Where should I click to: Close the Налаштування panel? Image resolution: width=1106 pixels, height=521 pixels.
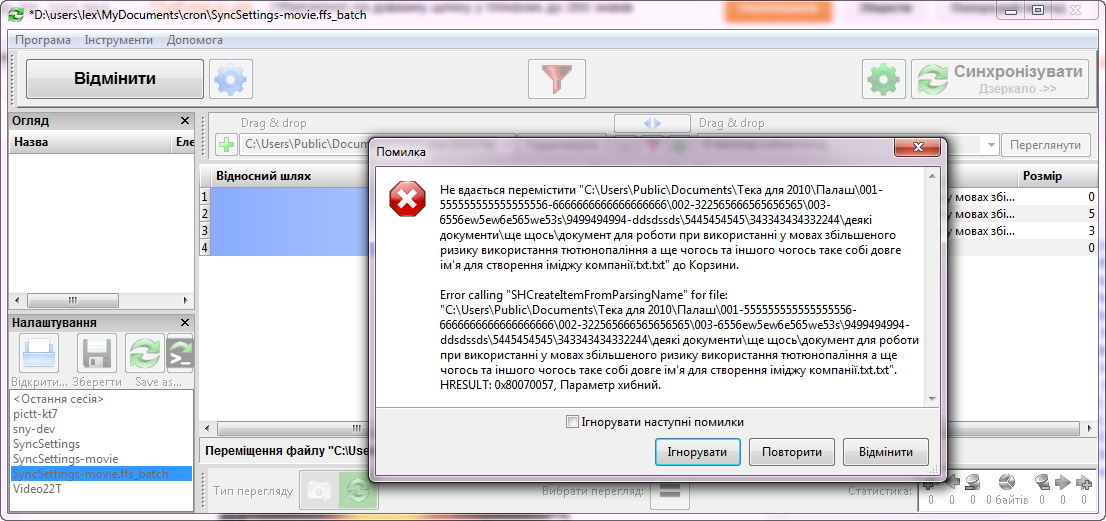[x=185, y=323]
